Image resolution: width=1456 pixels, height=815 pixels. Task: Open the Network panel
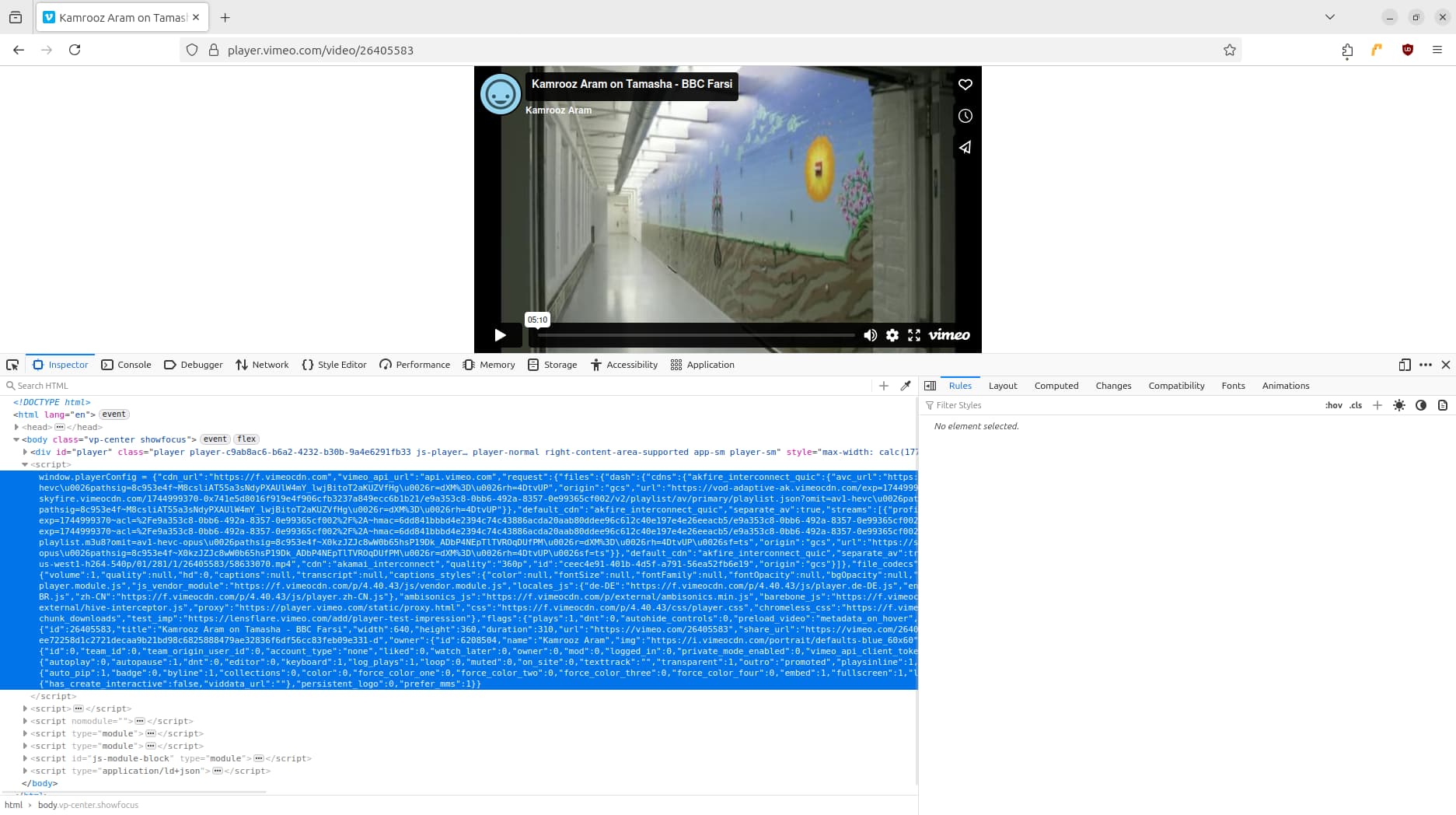tap(262, 365)
